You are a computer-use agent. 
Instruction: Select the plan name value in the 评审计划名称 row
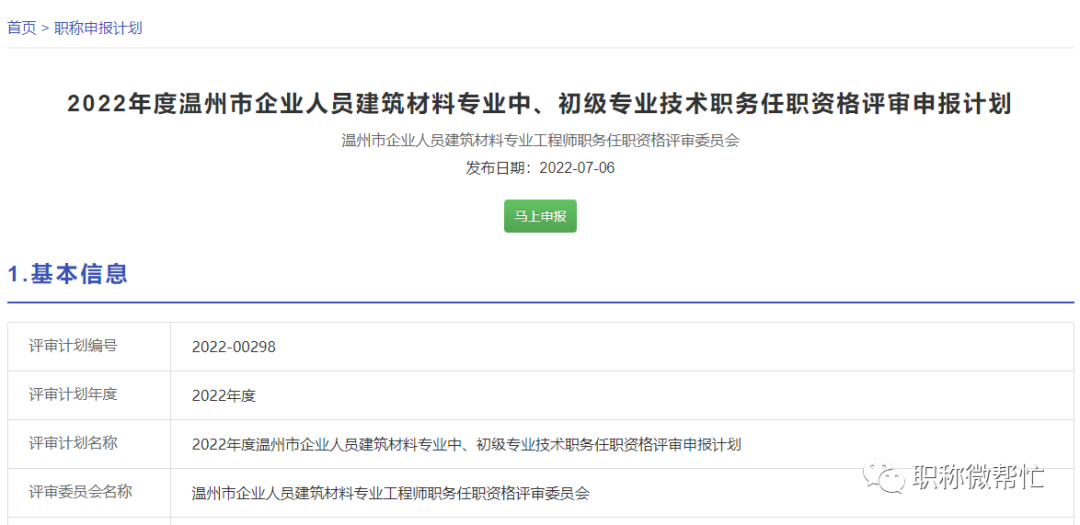(466, 444)
